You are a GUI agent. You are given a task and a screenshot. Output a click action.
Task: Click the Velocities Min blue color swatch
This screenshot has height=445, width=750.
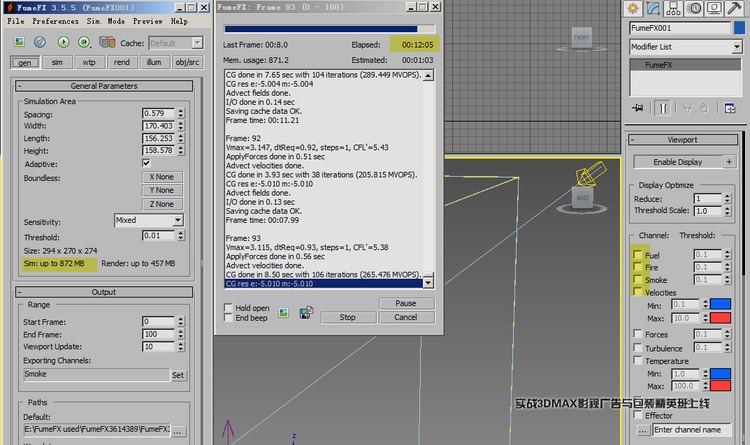(720, 304)
